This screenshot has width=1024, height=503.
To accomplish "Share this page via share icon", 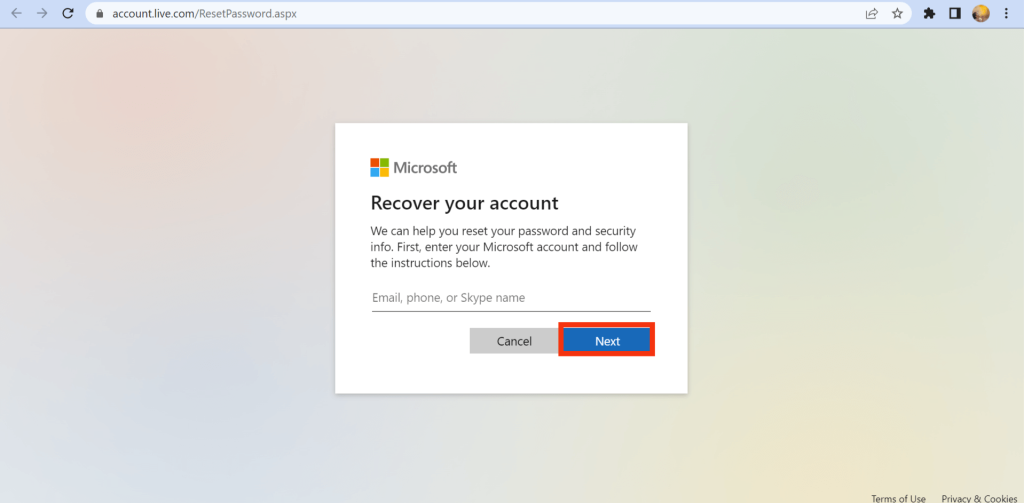I will click(x=872, y=13).
